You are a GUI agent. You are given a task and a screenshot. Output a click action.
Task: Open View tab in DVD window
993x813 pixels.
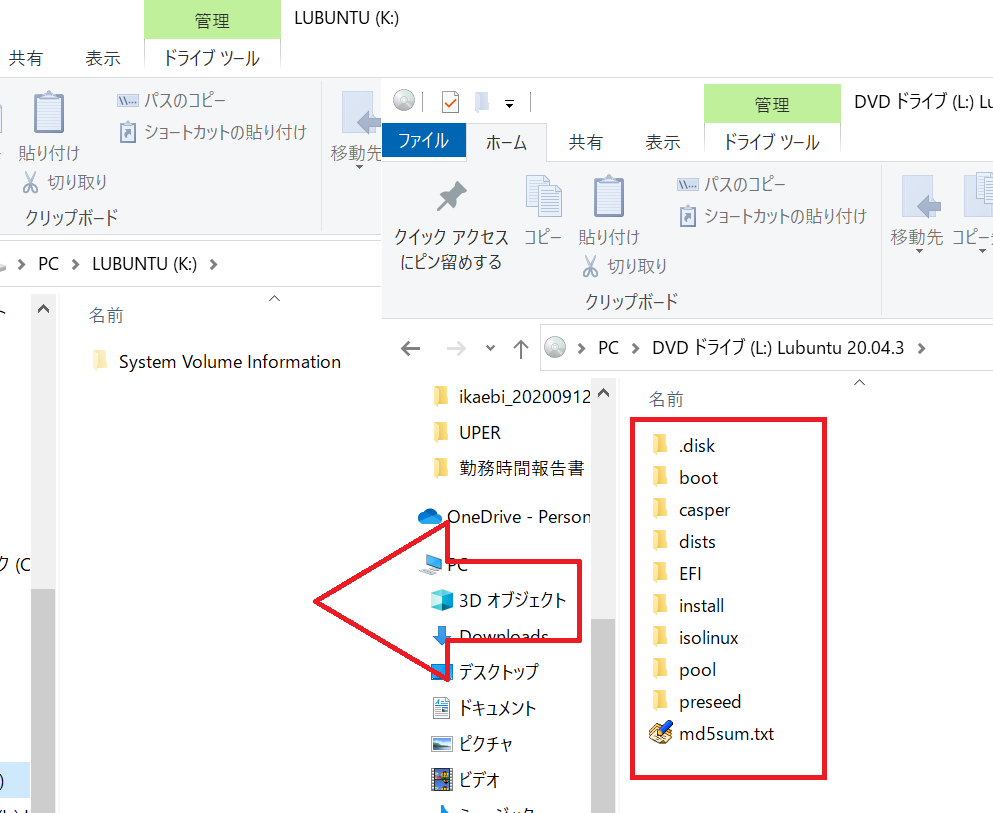(x=662, y=142)
